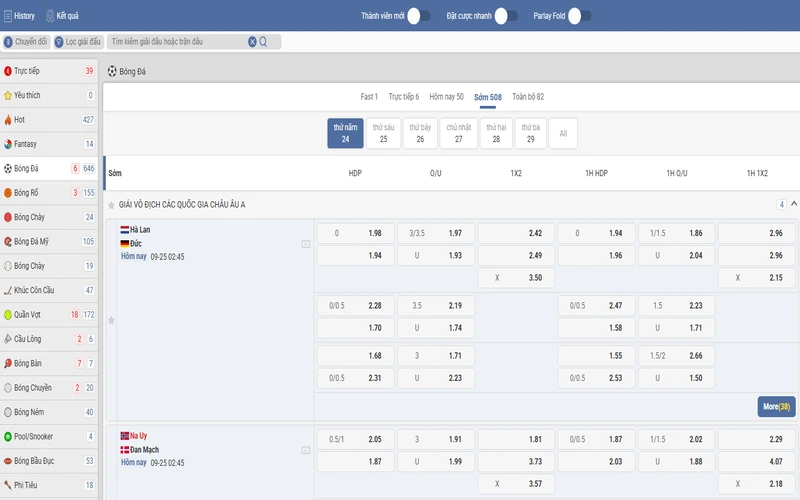This screenshot has height=500, width=800.
Task: Click the magnifier search icon
Action: 263,42
